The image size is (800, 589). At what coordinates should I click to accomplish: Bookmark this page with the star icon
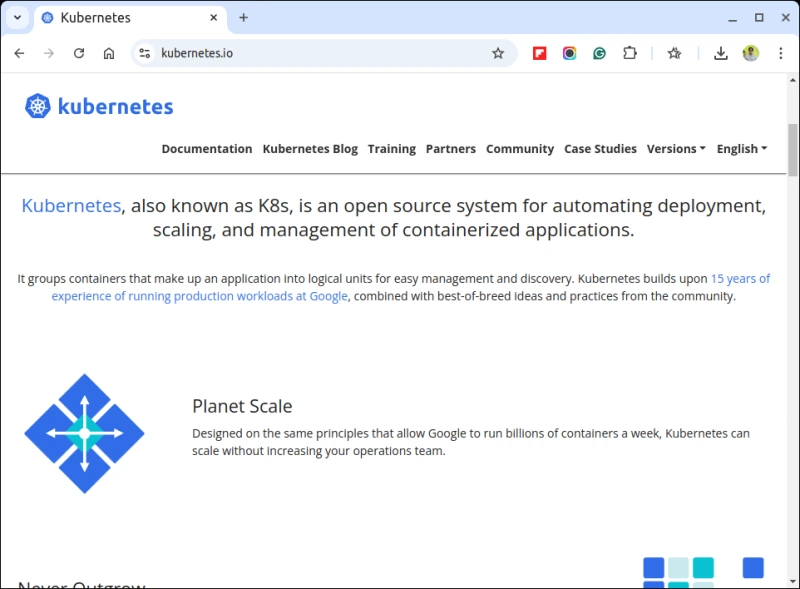coord(498,53)
